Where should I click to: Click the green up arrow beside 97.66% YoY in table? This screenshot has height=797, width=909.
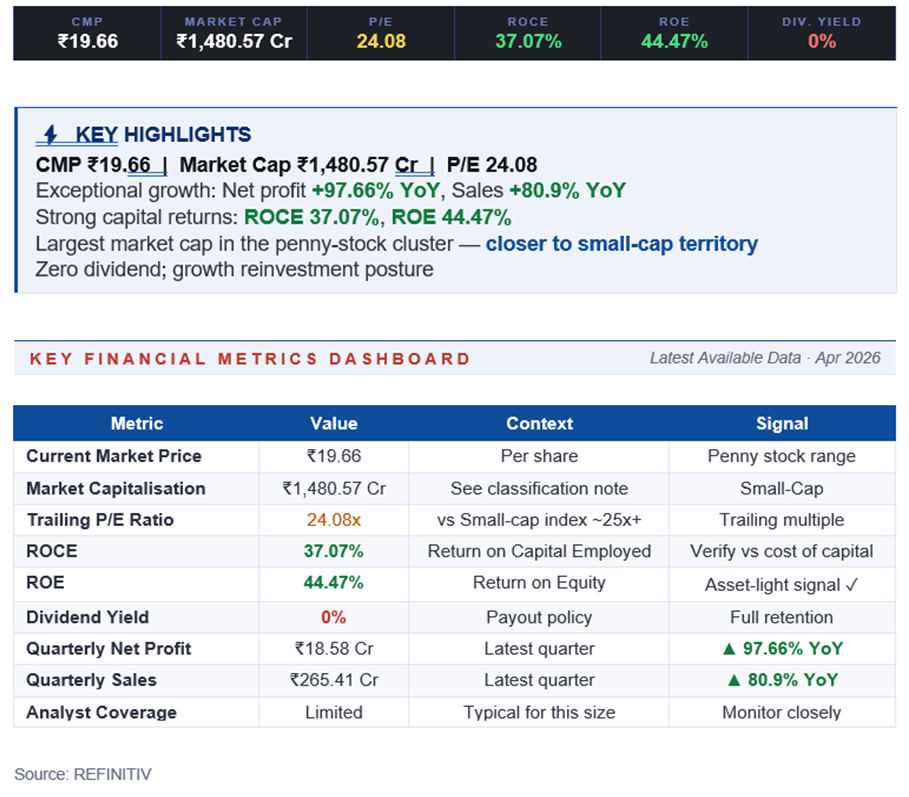(728, 649)
